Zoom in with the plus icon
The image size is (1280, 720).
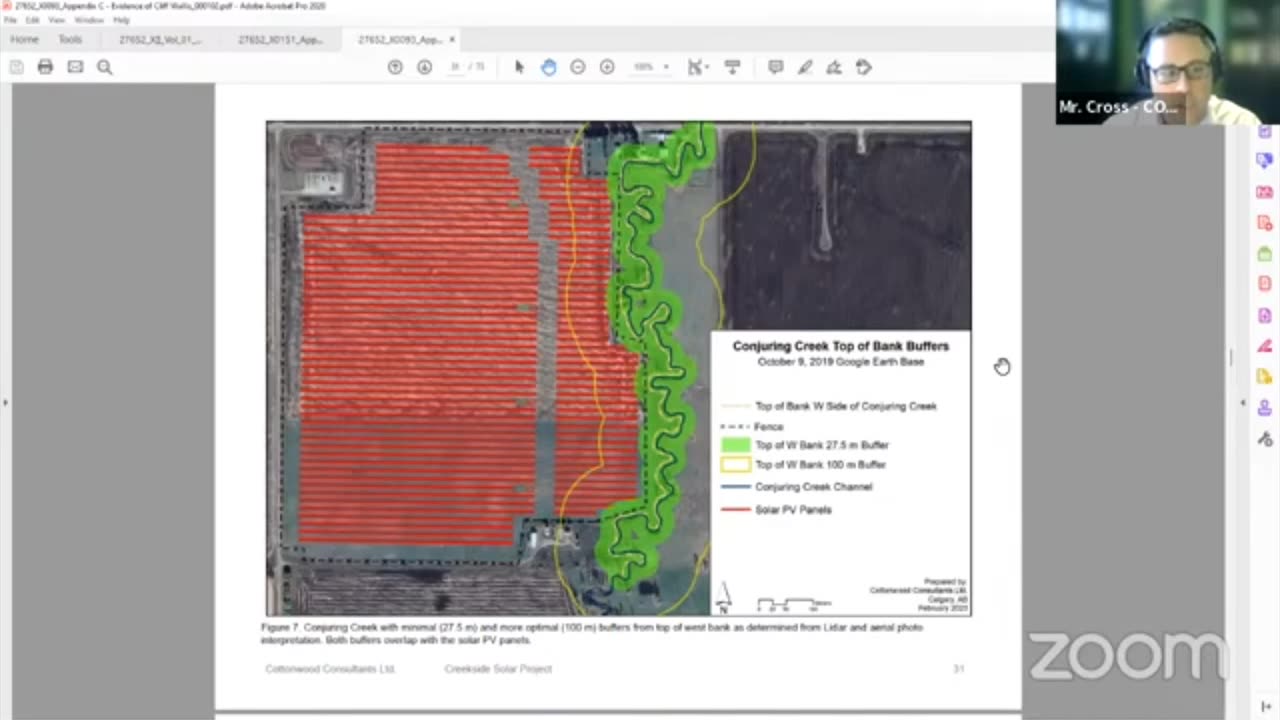pos(607,67)
